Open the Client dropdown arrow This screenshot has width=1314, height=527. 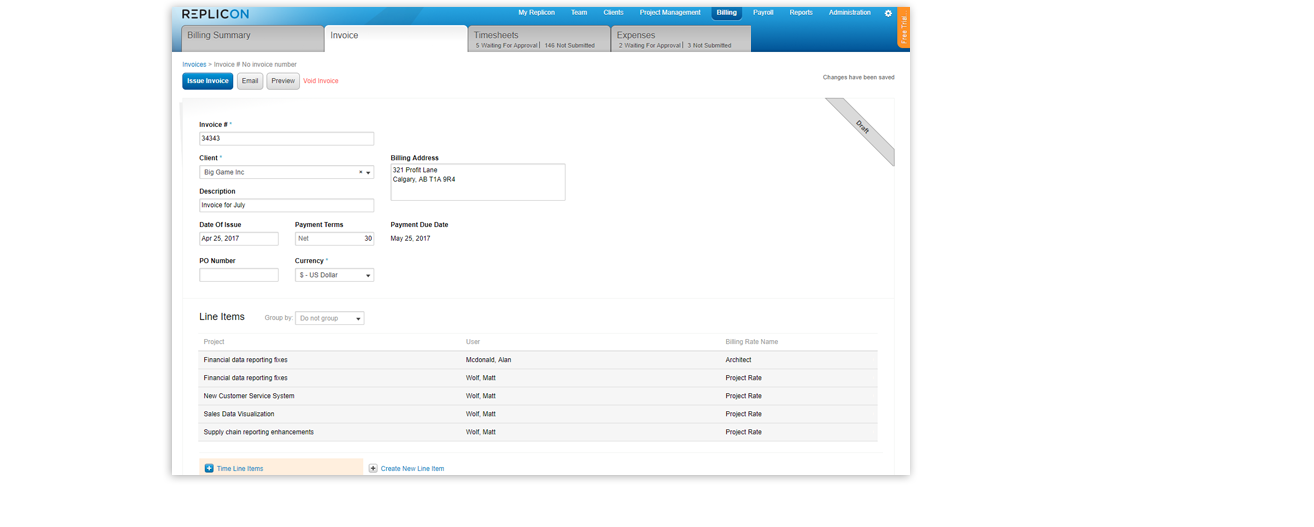368,173
